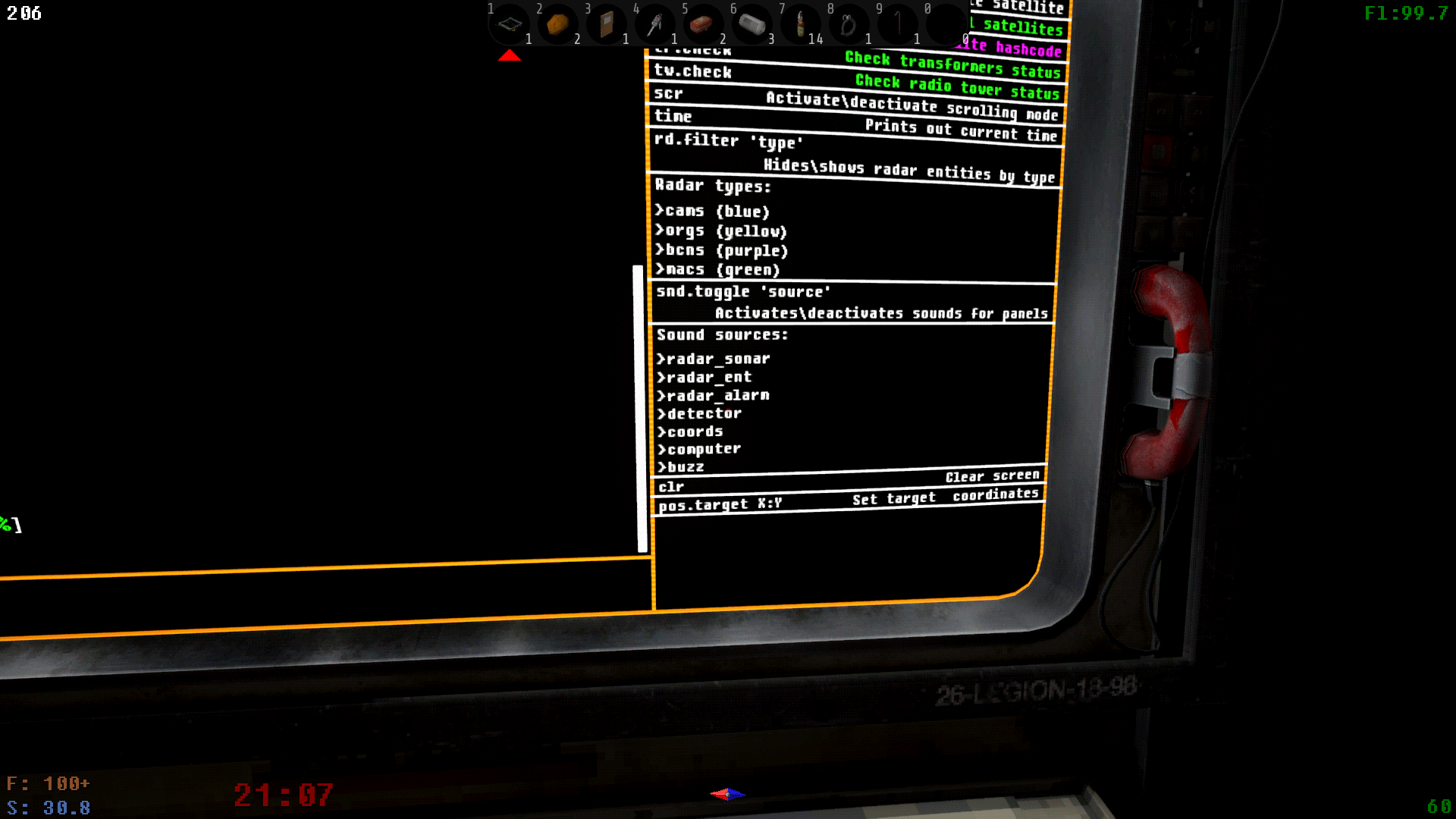This screenshot has height=819, width=1456.
Task: Select the >coords sound source
Action: (690, 431)
